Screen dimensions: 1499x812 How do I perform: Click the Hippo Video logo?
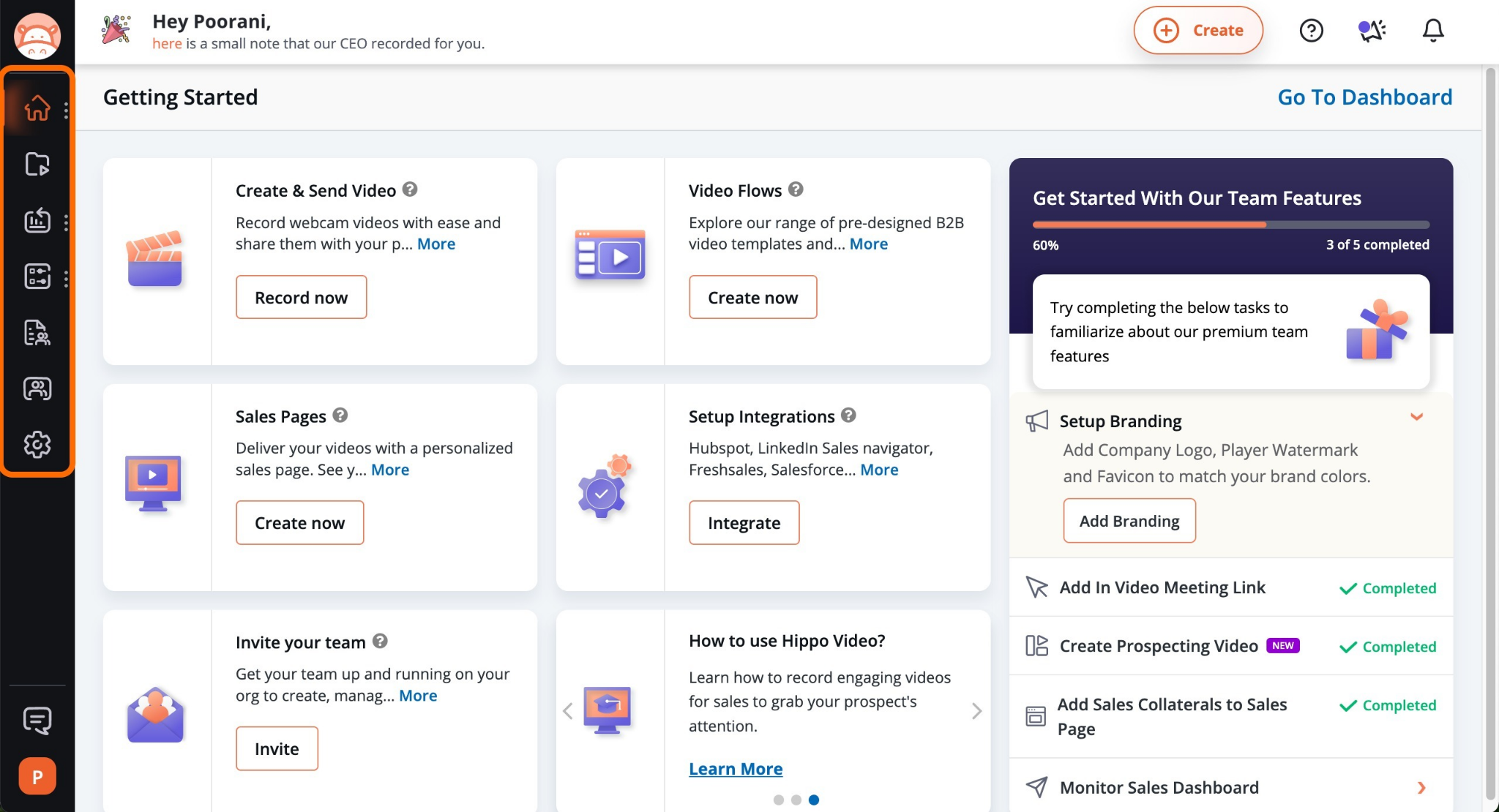[37, 35]
